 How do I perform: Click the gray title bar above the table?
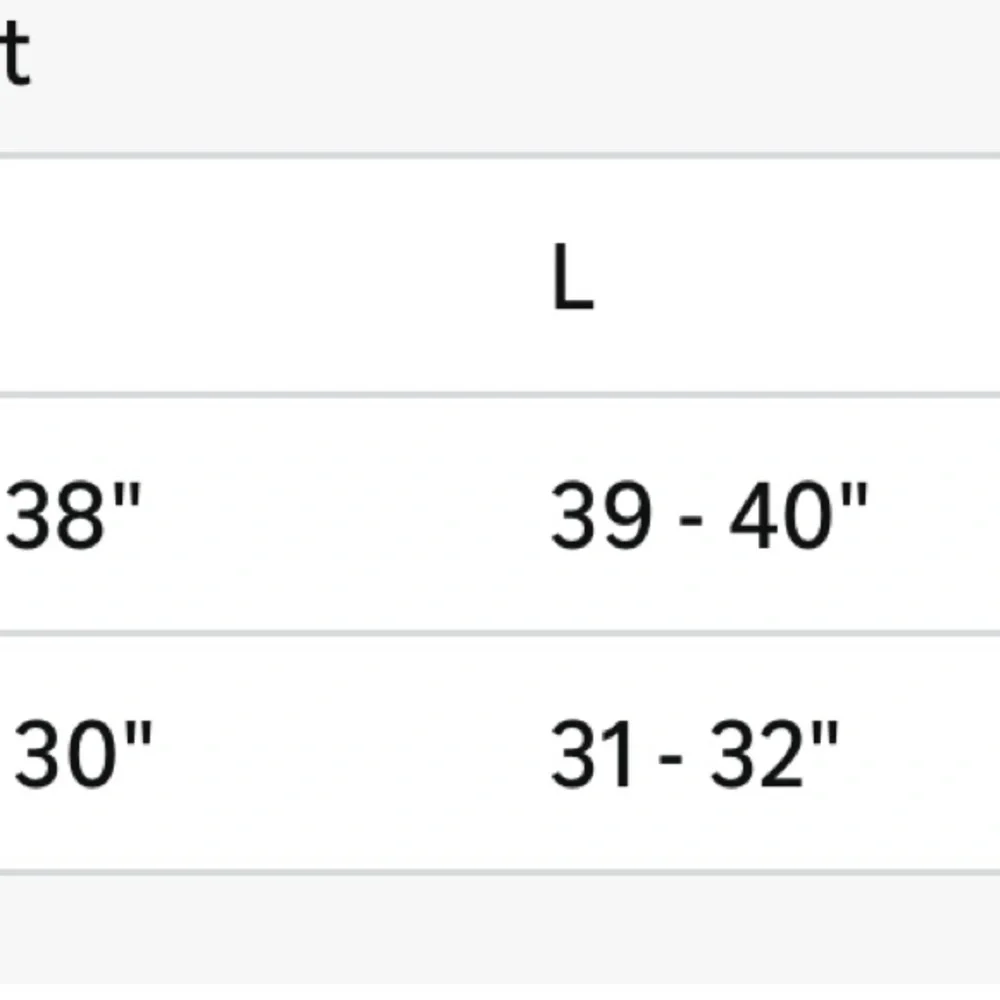click(x=500, y=75)
